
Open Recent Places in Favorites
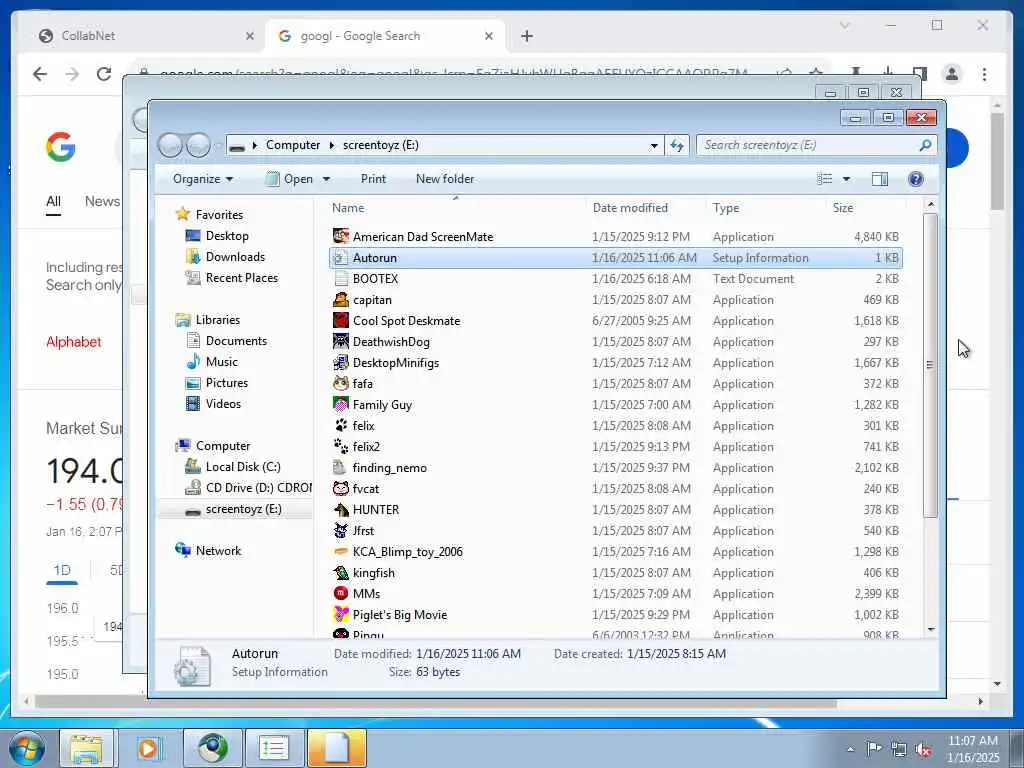(x=242, y=278)
